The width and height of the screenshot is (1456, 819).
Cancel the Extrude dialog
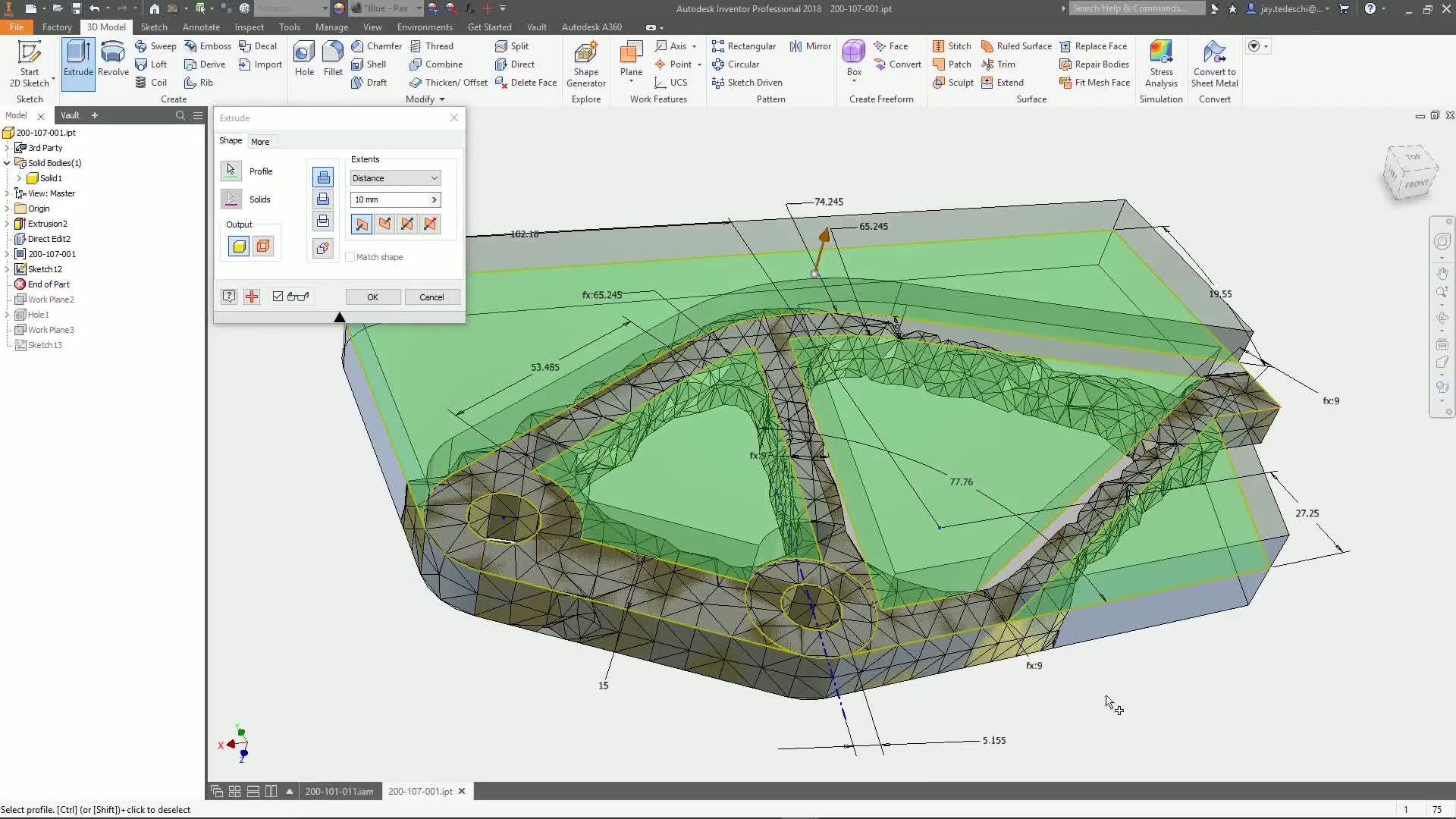[431, 297]
